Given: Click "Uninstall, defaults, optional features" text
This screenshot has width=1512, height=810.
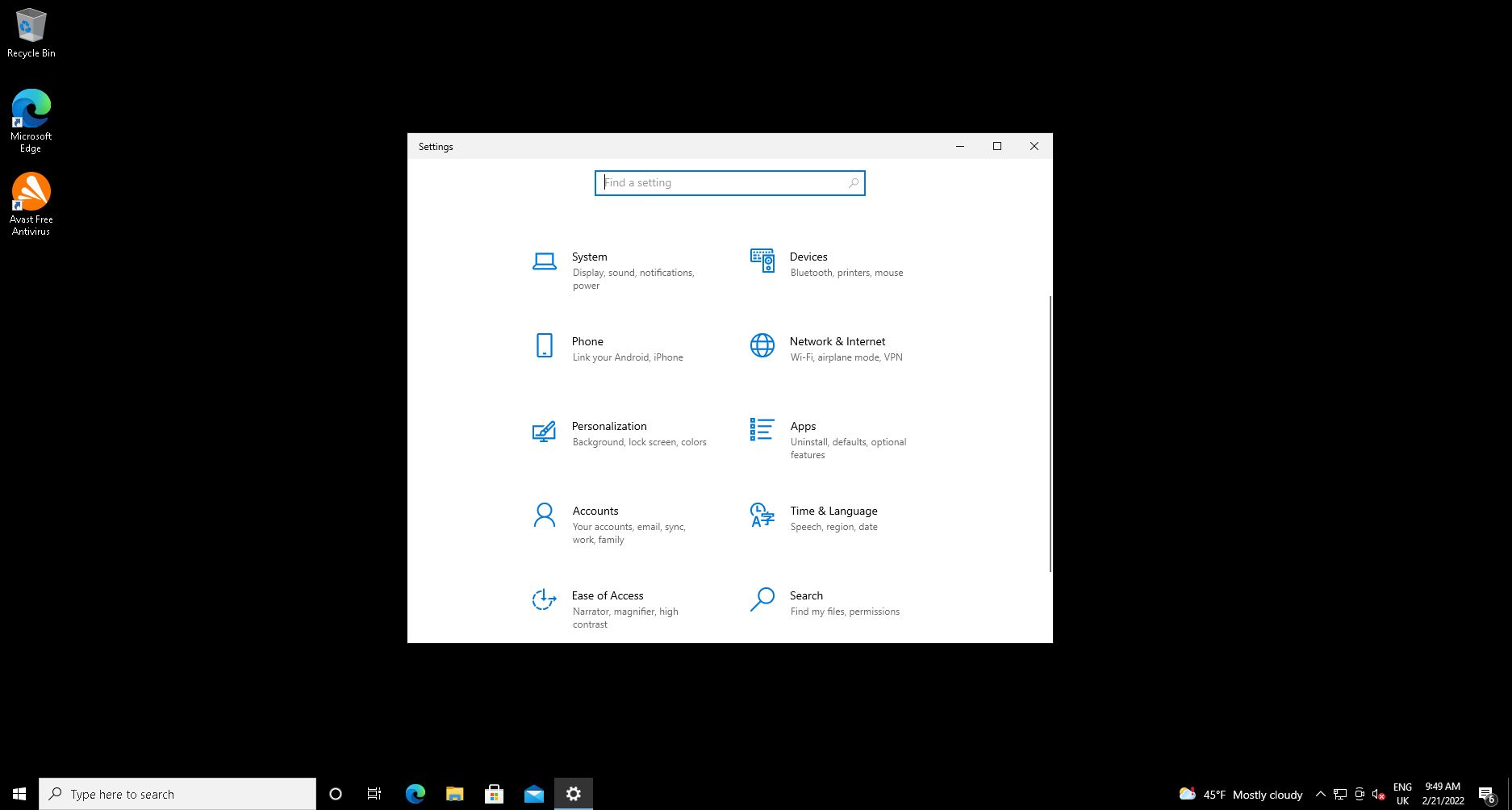Looking at the screenshot, I should pos(849,449).
